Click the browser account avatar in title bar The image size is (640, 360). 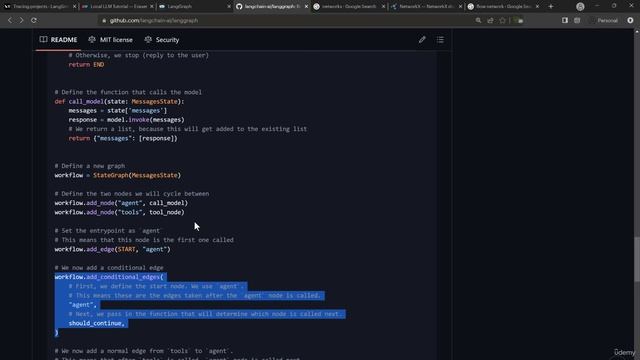580,7
